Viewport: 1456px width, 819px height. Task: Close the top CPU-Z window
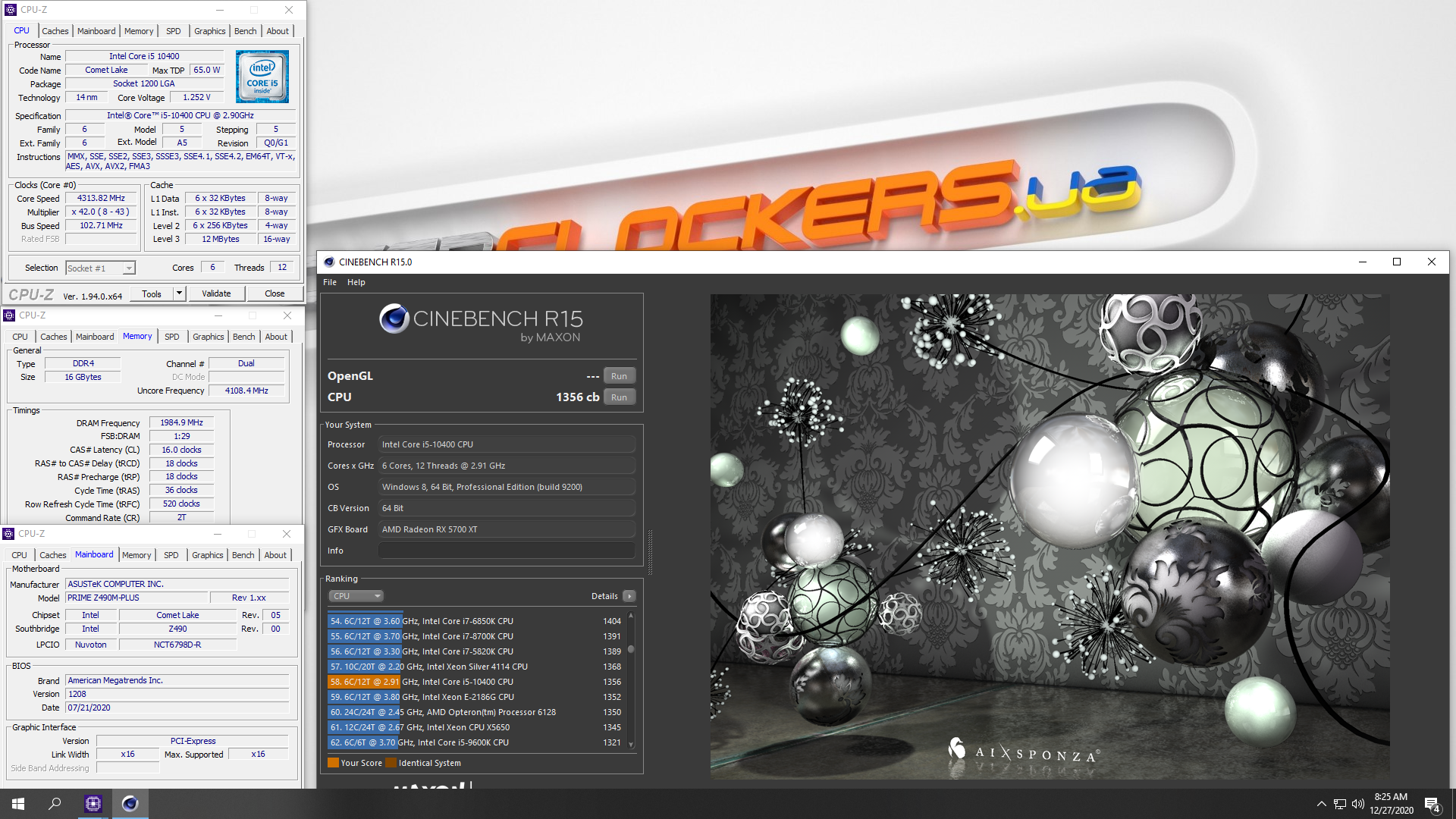coord(289,10)
